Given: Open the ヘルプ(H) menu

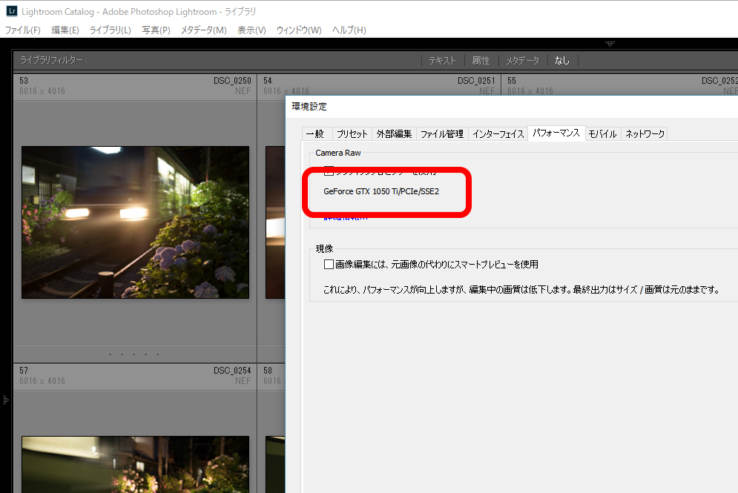Looking at the screenshot, I should pyautogui.click(x=348, y=30).
